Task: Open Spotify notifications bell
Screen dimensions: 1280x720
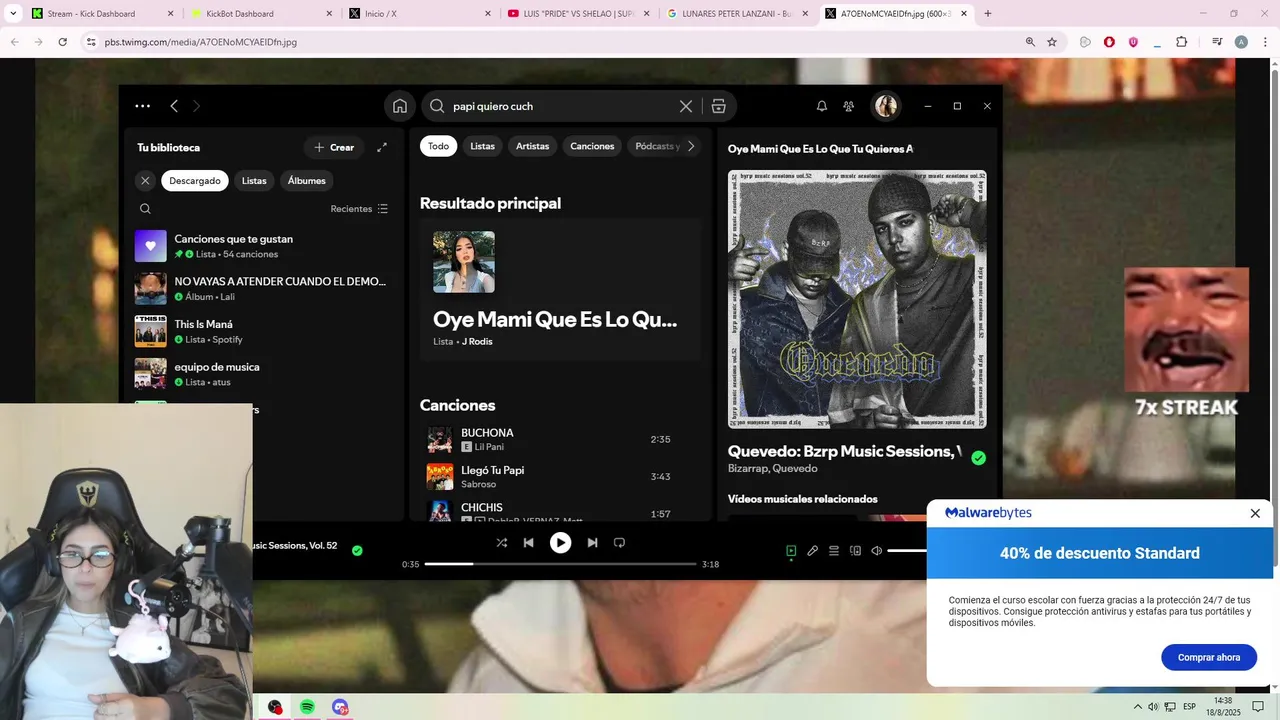Action: click(822, 106)
